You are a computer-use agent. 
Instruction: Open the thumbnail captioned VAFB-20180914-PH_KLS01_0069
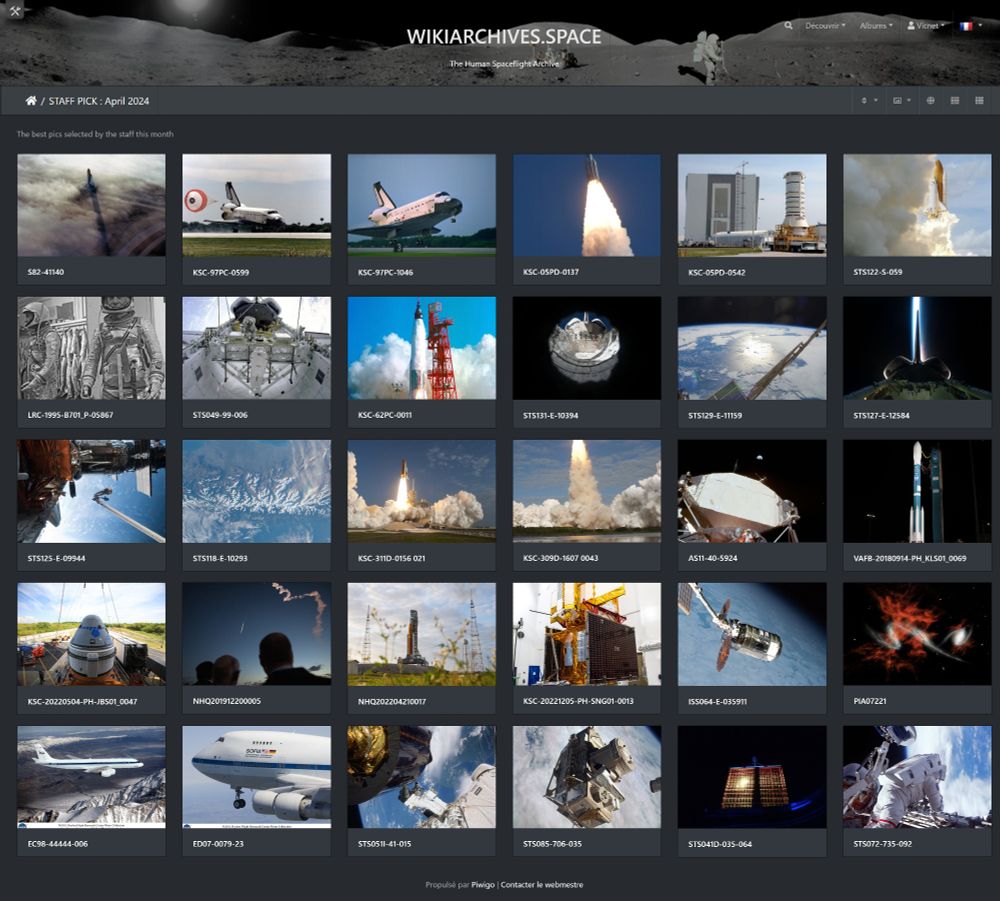[x=917, y=491]
